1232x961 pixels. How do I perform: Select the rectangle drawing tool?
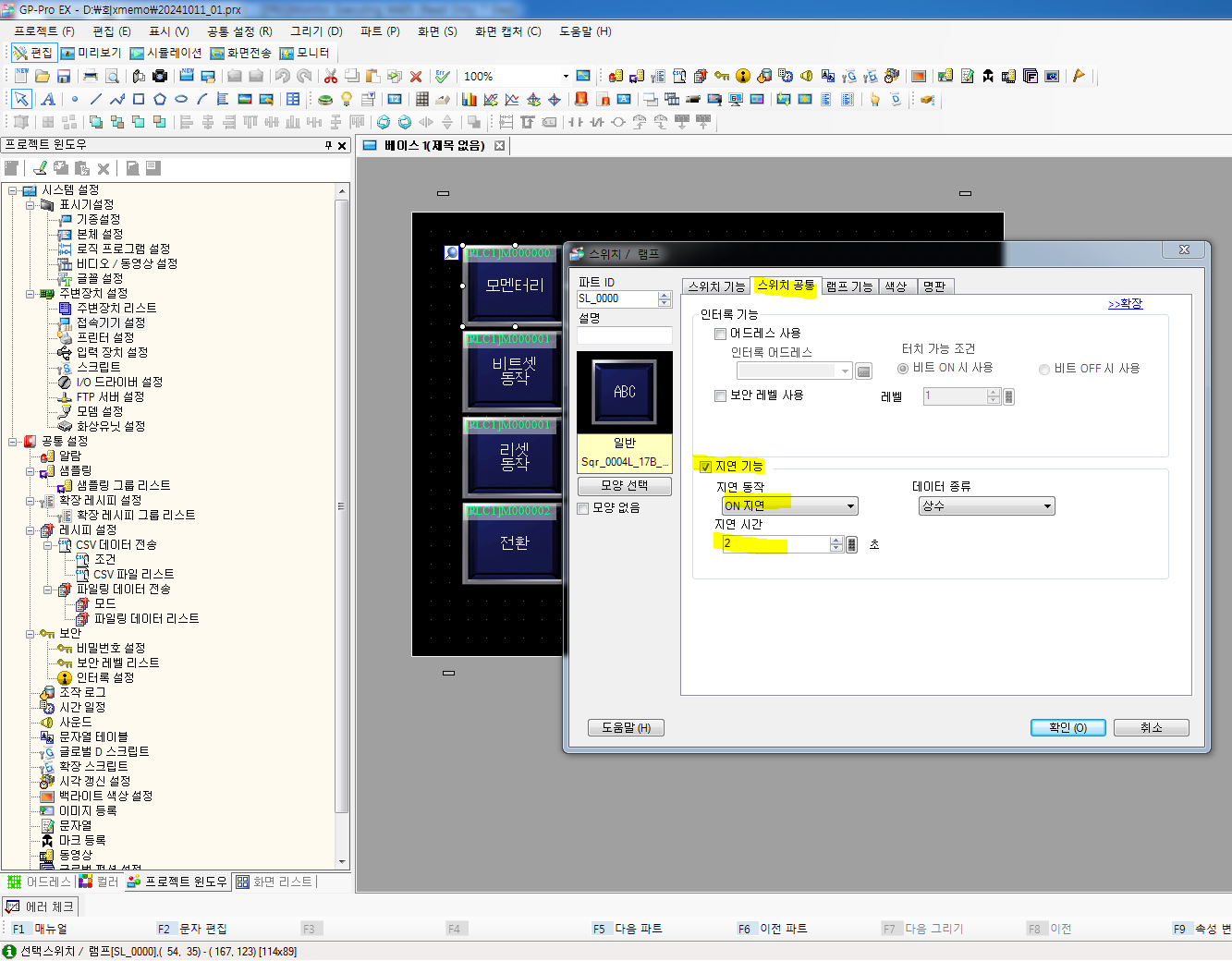pyautogui.click(x=139, y=99)
